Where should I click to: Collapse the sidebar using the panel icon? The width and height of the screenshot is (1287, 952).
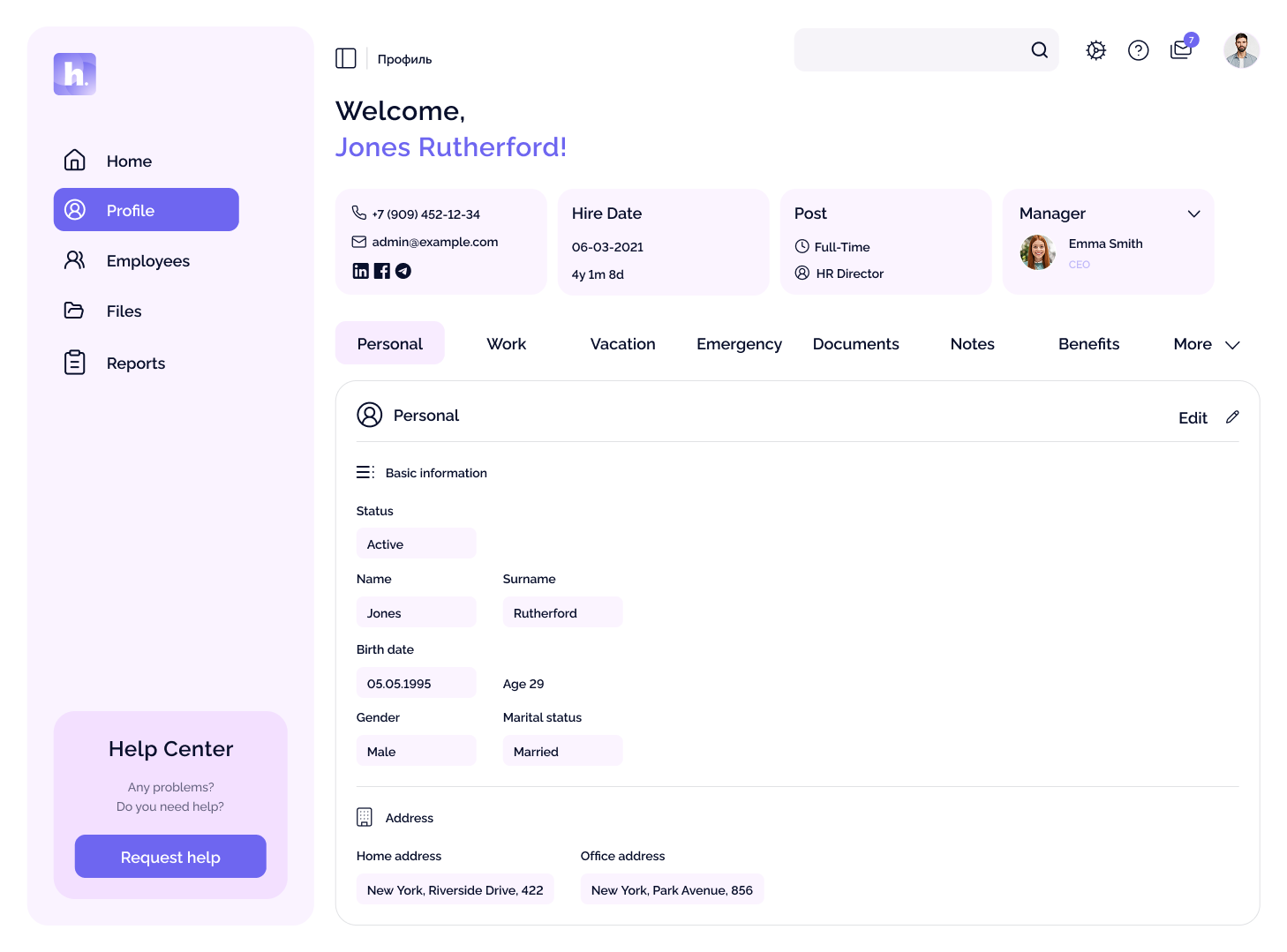346,57
